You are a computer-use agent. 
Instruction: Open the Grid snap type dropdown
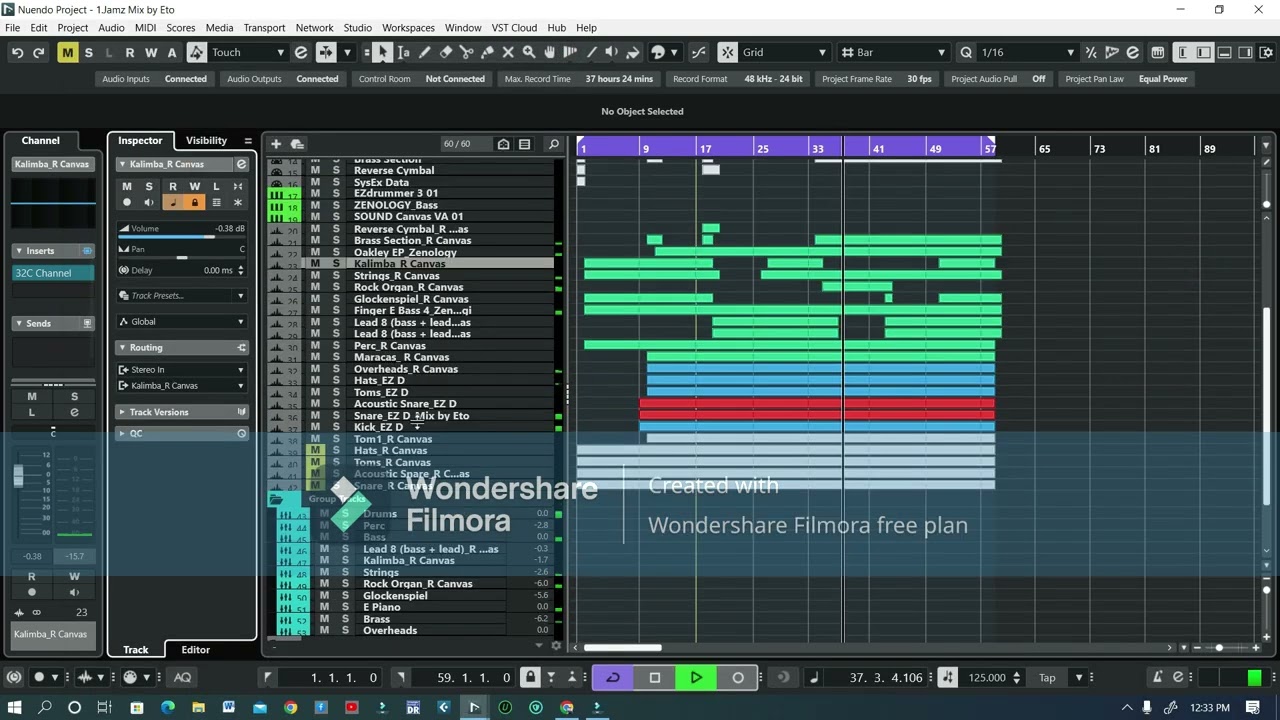click(784, 53)
